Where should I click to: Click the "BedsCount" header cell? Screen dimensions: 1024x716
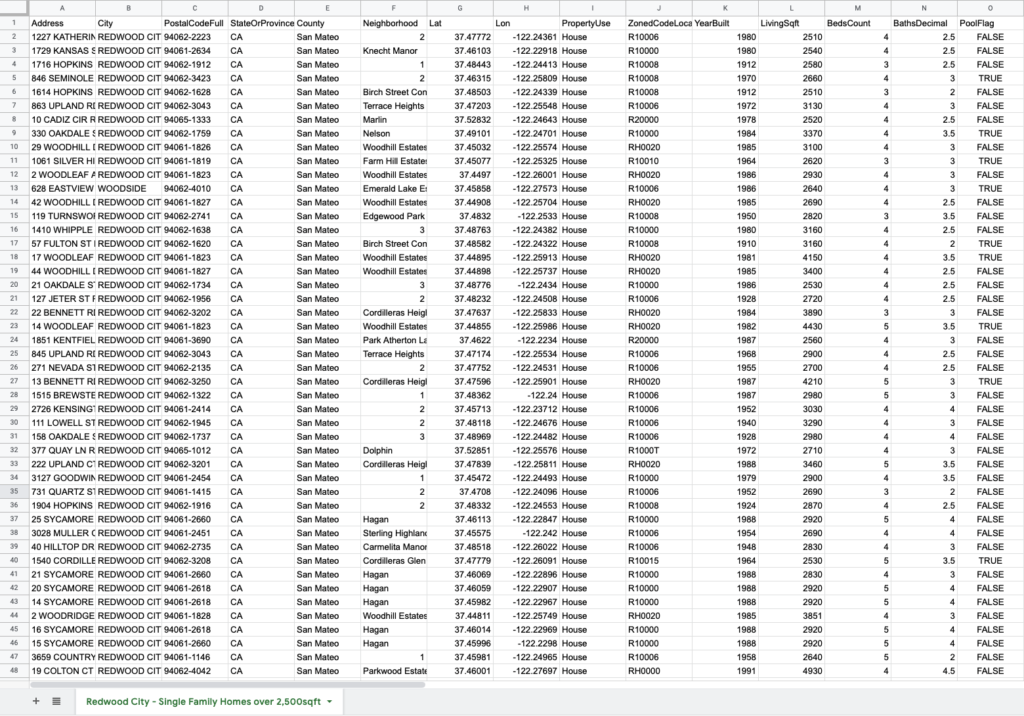857,23
